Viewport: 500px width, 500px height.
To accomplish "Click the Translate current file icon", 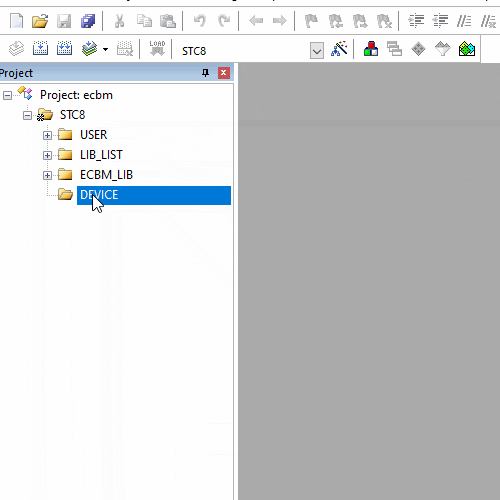I will pos(16,49).
